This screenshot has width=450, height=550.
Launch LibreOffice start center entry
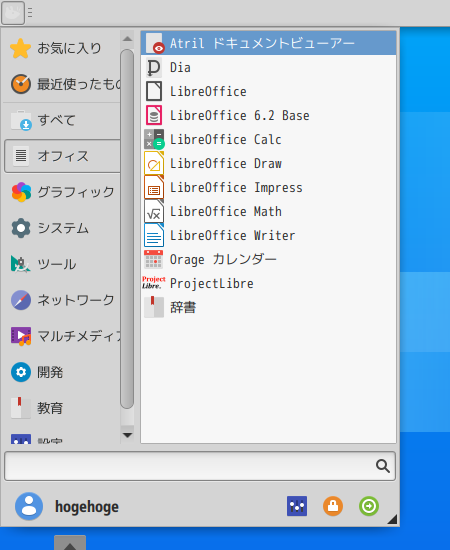tap(268, 91)
